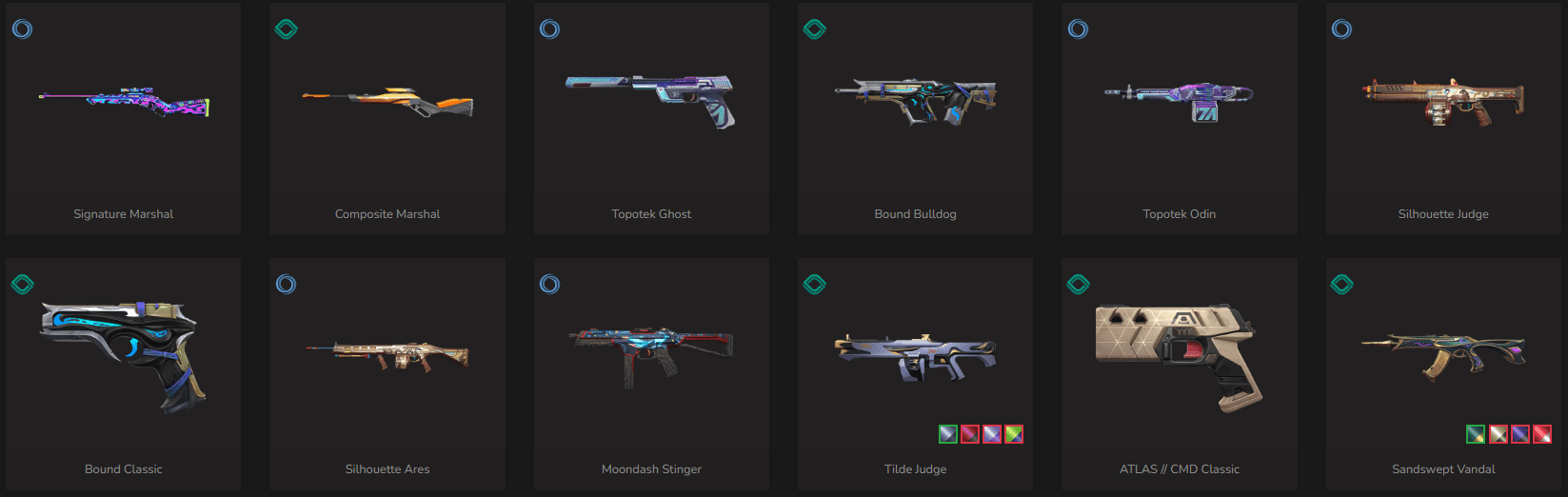Screen dimensions: 1568x497
Task: Click the blue circle icon on Moondash Stinger
Action: coord(549,284)
